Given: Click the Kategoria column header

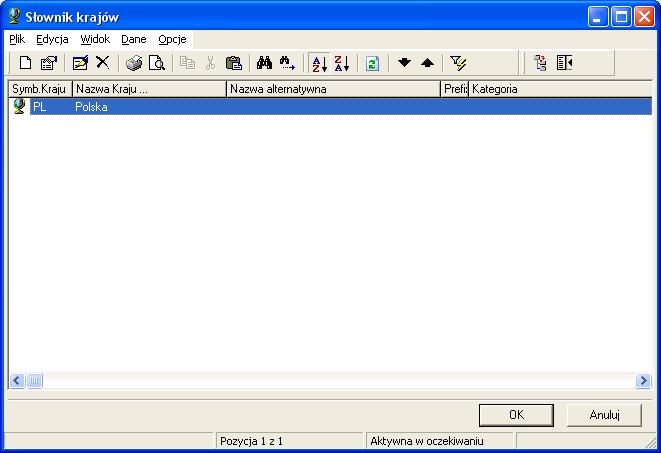Looking at the screenshot, I should pos(560,89).
